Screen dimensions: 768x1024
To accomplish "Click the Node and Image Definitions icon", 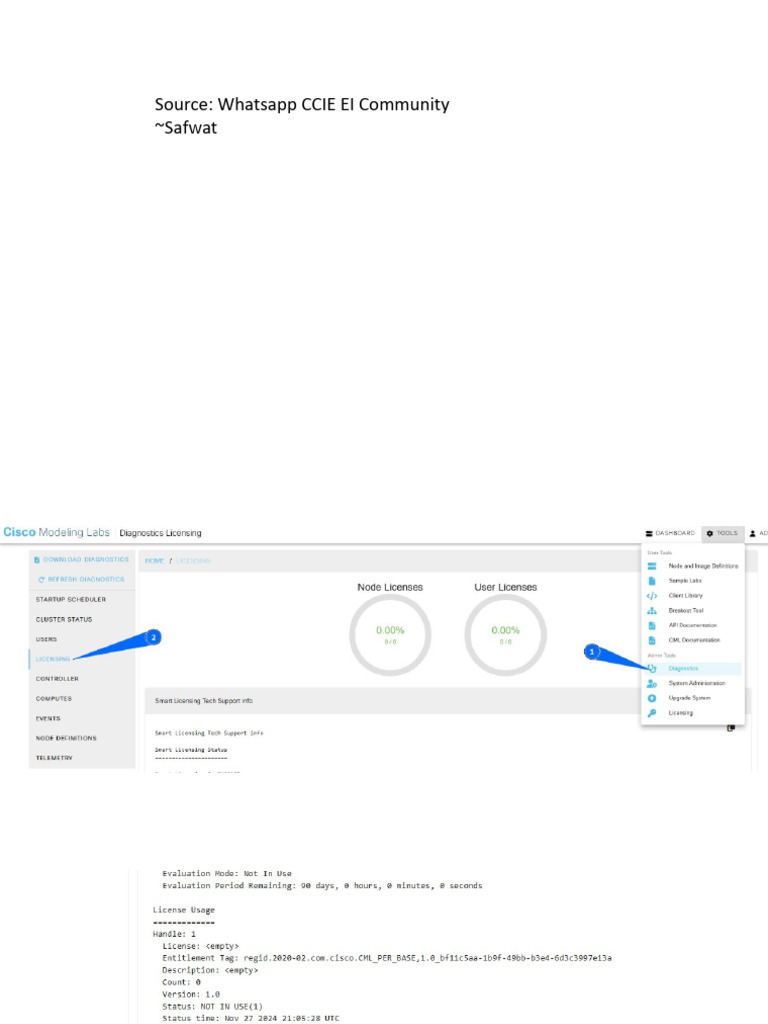I will [x=652, y=566].
